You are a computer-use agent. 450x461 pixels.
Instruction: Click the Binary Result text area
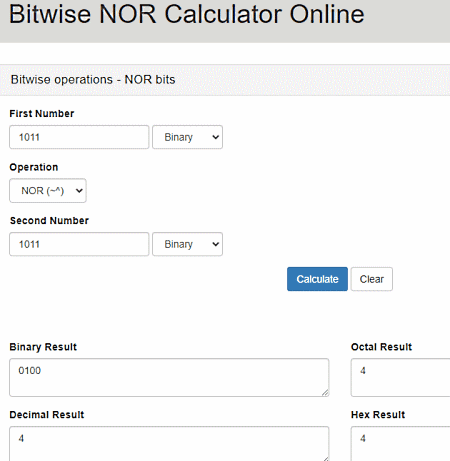pyautogui.click(x=169, y=377)
